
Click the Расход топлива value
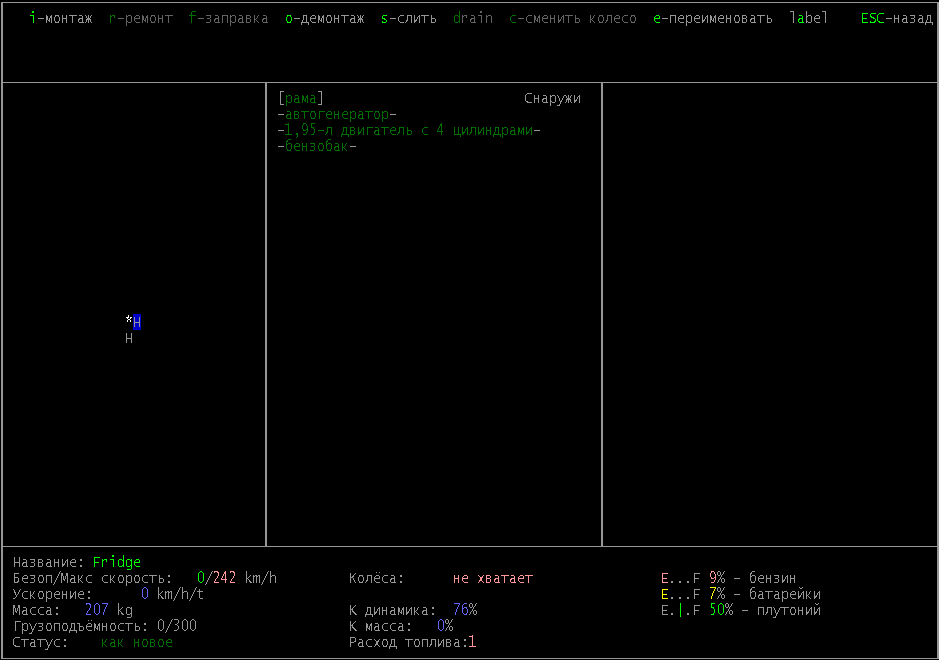(472, 642)
